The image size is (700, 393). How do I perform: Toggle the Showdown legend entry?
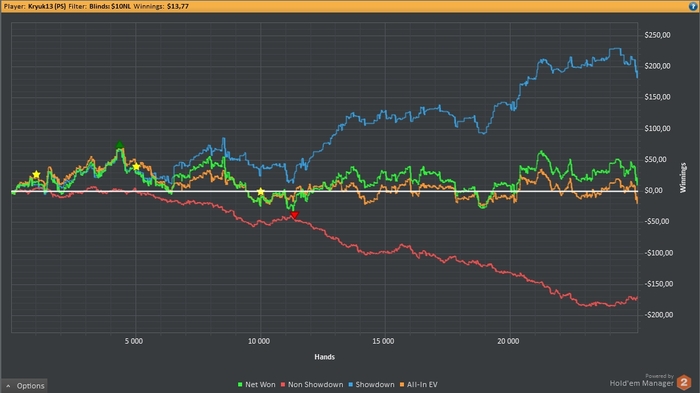[x=371, y=385]
